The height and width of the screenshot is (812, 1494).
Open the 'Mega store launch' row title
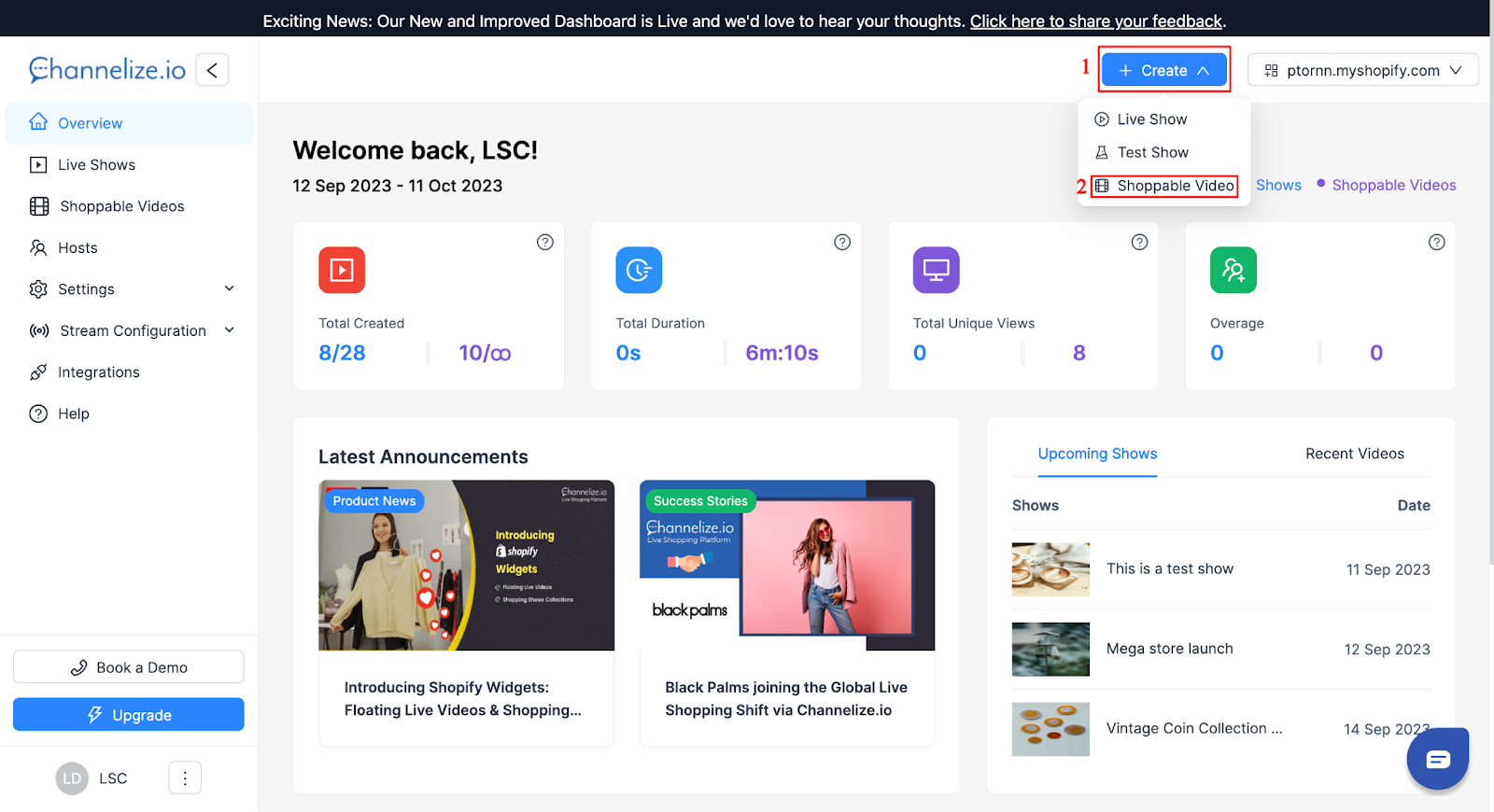[1170, 649]
